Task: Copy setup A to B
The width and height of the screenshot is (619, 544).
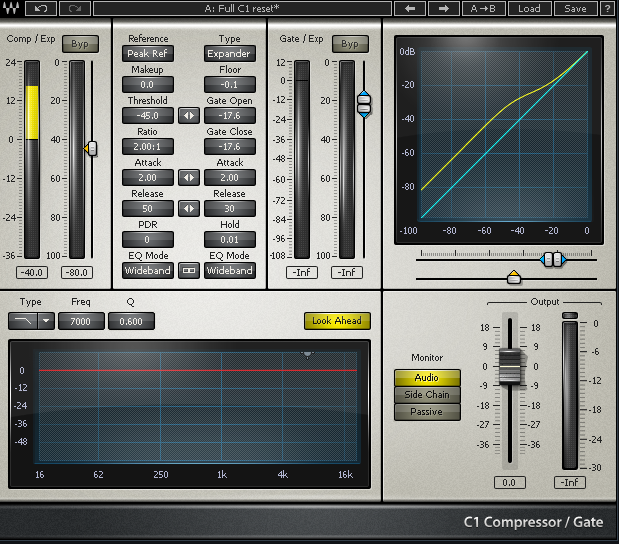Action: click(483, 8)
